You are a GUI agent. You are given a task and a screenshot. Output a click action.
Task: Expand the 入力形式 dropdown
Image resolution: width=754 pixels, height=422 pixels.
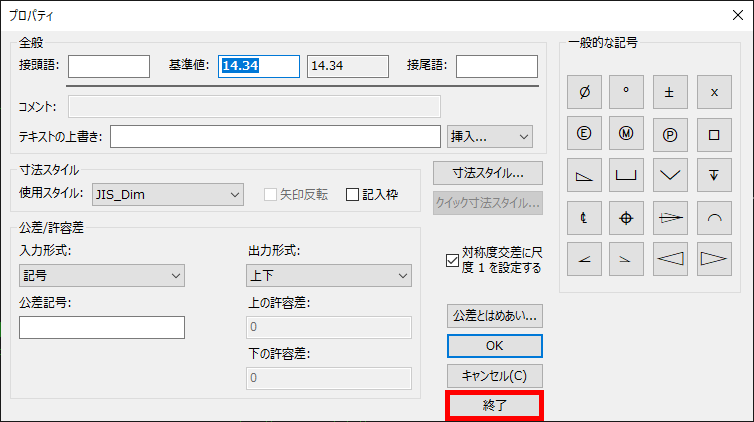[102, 275]
